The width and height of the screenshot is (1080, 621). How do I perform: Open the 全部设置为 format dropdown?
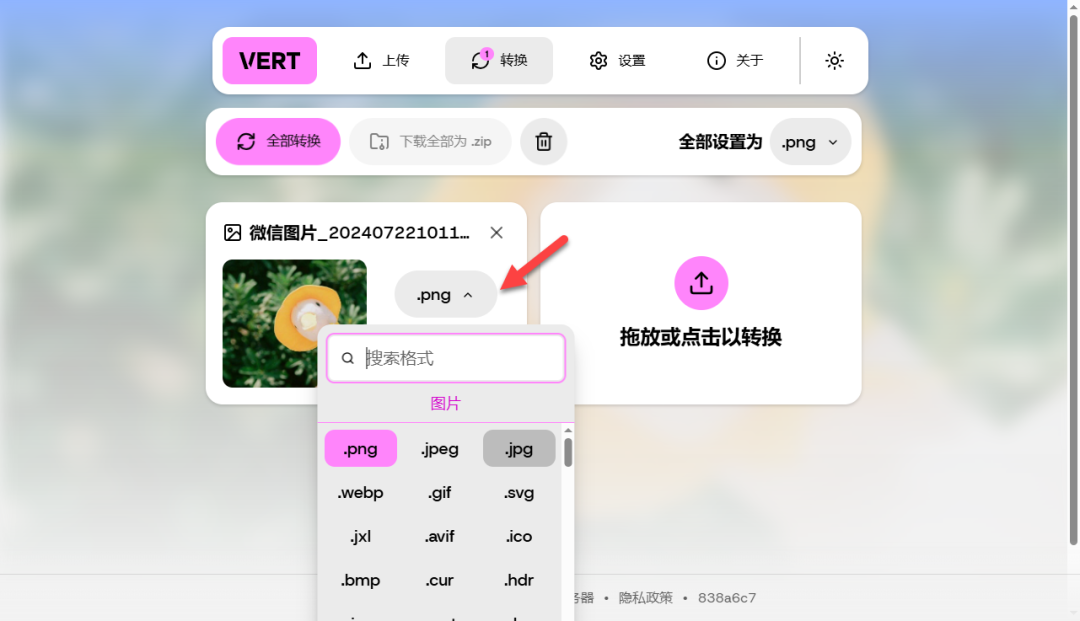point(810,141)
